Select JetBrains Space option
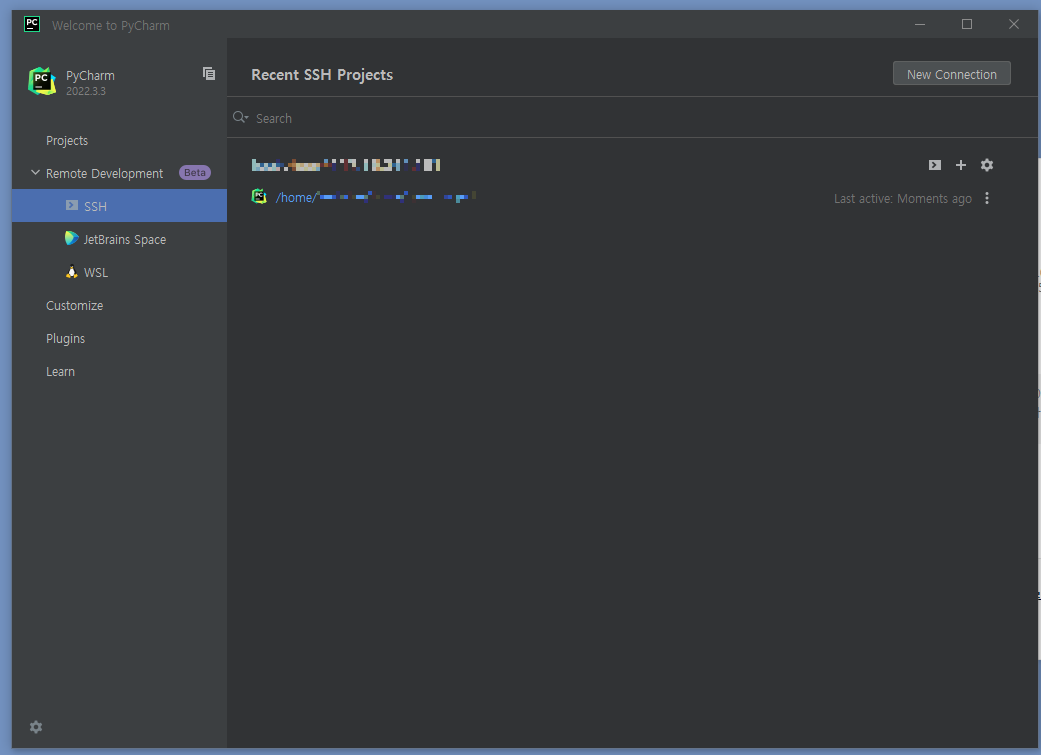Viewport: 1041px width, 755px height. pos(120,239)
